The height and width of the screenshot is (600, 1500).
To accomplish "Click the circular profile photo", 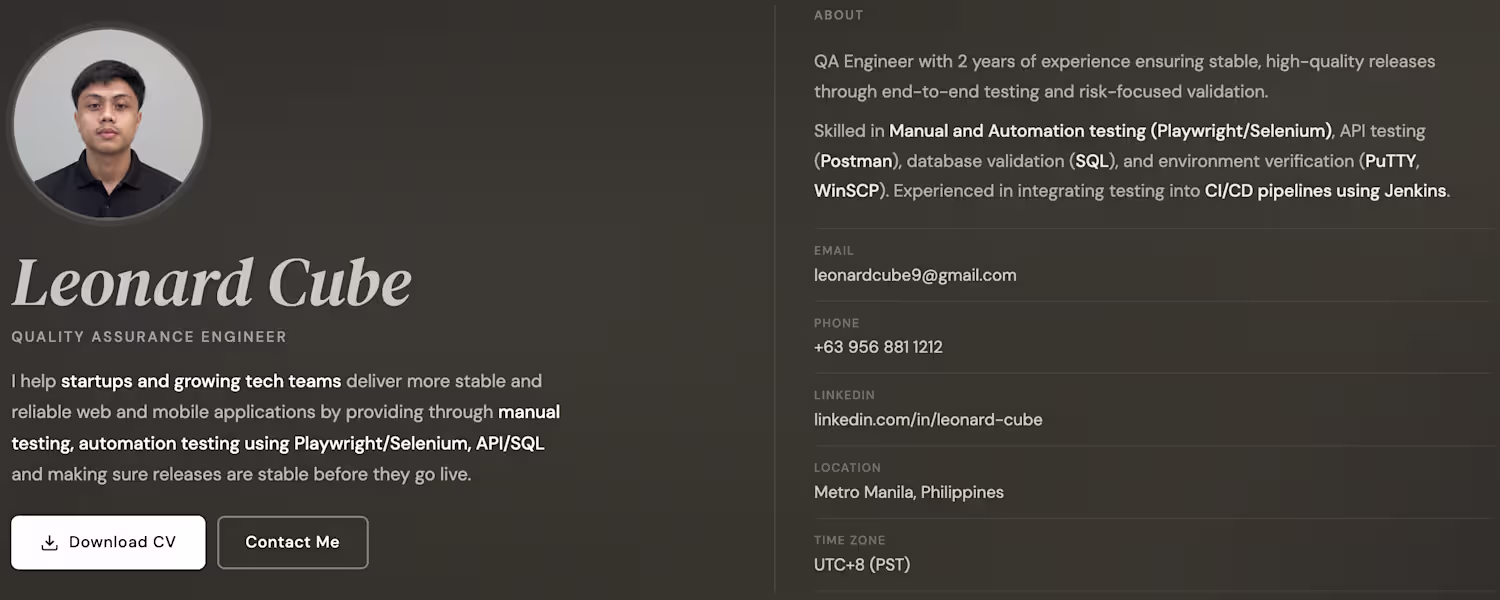I will pyautogui.click(x=108, y=124).
